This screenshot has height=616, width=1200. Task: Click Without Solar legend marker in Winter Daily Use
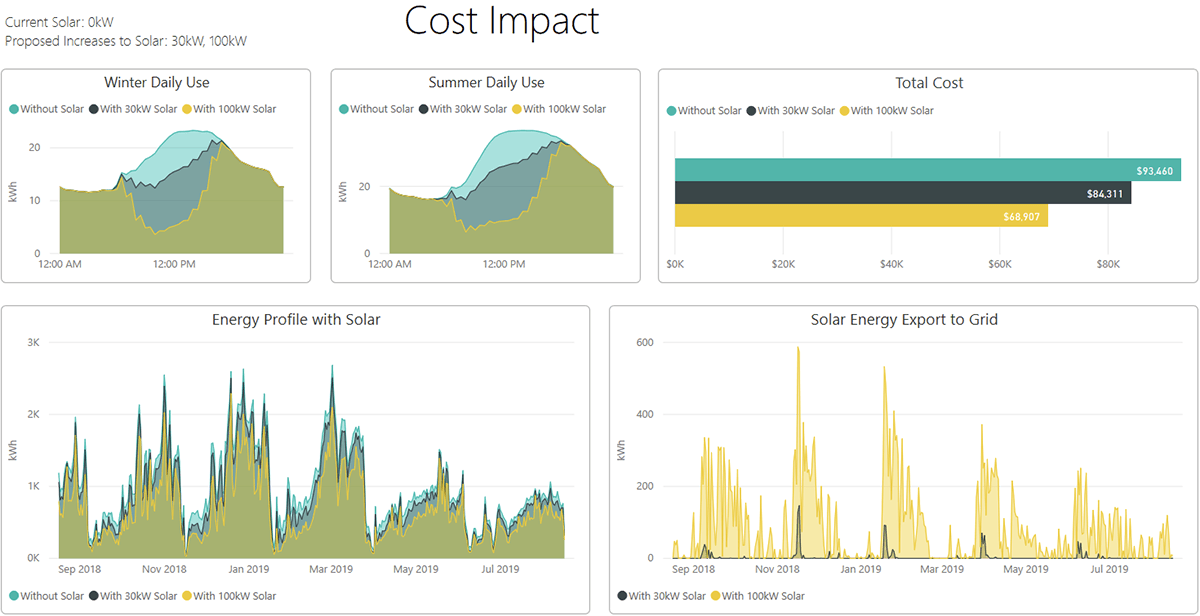click(x=14, y=109)
